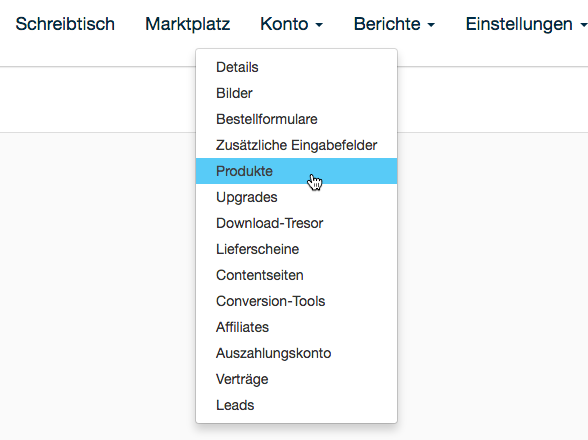This screenshot has height=440, width=588.
Task: Open the Schreibtisch navigation link
Action: coord(65,24)
